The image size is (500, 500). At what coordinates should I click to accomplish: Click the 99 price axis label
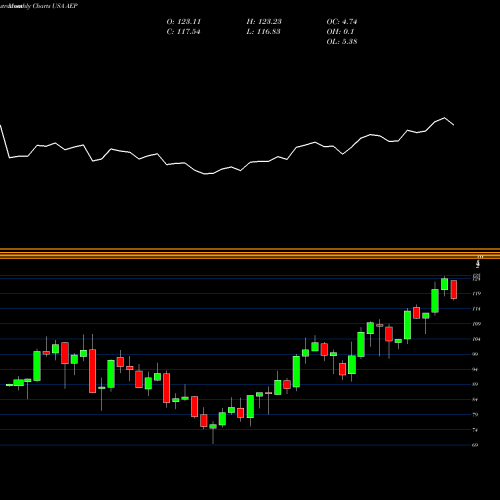[x=476, y=354]
